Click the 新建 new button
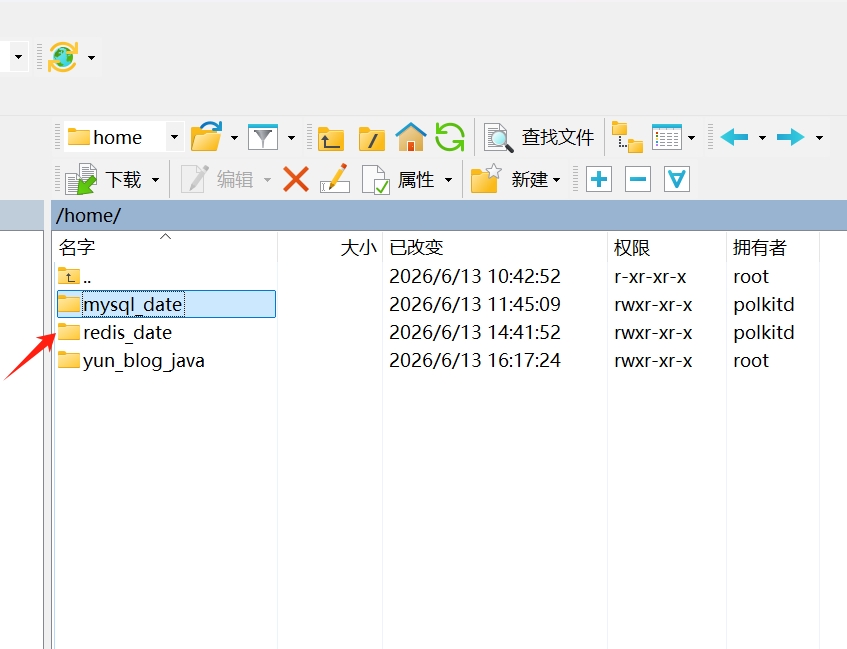 (x=515, y=179)
